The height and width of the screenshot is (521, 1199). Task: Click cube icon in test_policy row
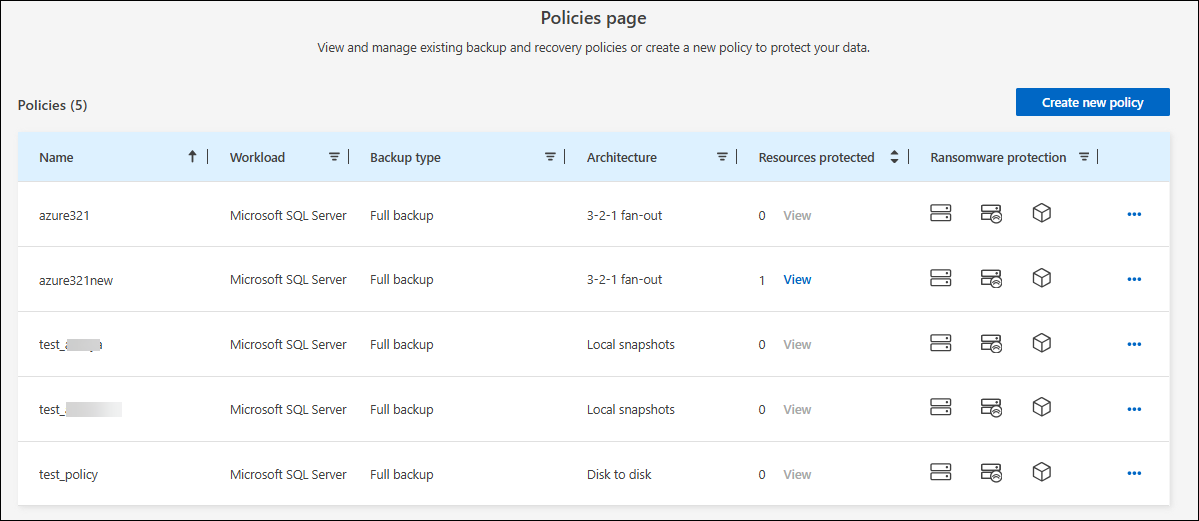pyautogui.click(x=1041, y=472)
